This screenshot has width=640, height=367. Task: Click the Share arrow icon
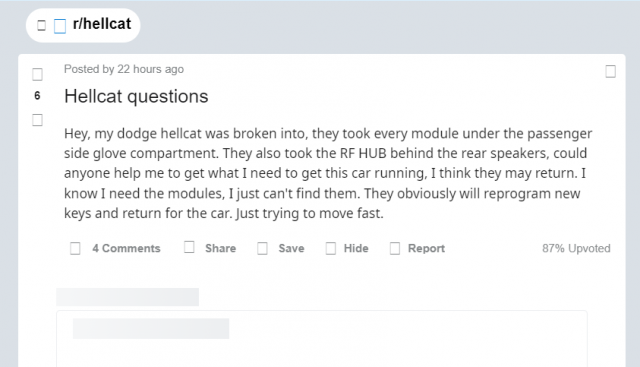pos(189,247)
